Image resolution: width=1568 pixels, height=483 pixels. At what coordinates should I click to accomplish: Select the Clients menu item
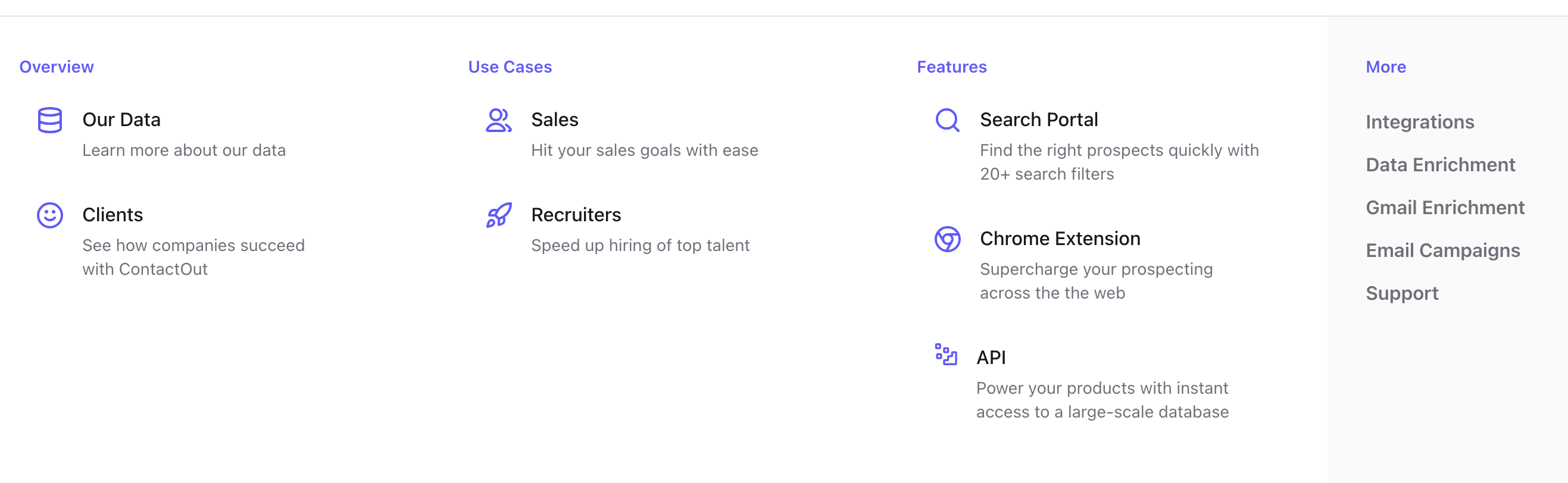(x=113, y=215)
